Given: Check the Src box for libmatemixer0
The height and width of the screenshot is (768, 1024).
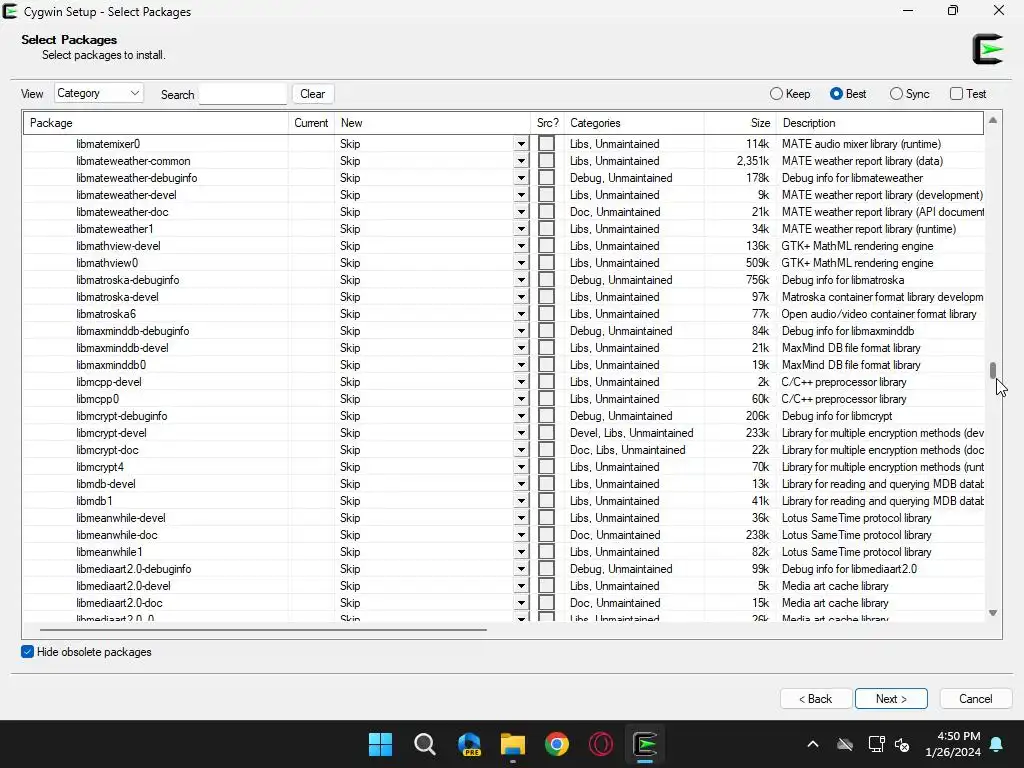Looking at the screenshot, I should 547,144.
